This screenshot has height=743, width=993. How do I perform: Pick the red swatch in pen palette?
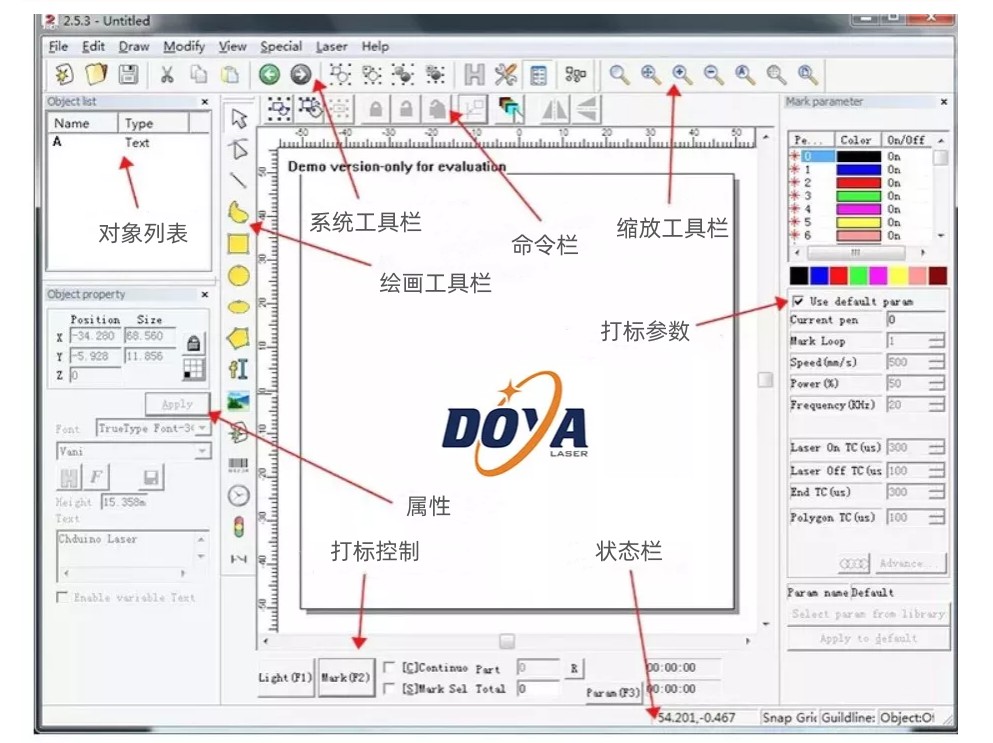[838, 275]
